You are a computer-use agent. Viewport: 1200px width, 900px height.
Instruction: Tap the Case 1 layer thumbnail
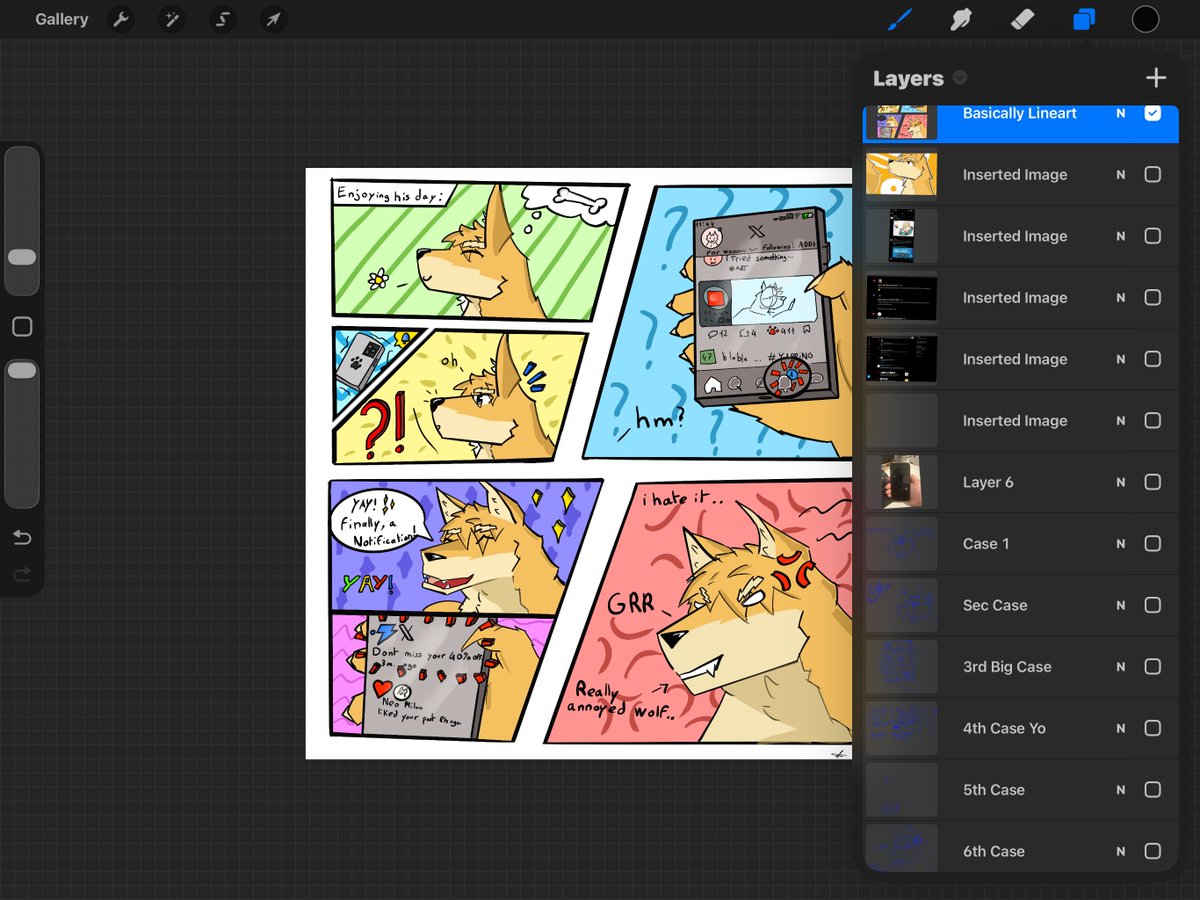[901, 544]
